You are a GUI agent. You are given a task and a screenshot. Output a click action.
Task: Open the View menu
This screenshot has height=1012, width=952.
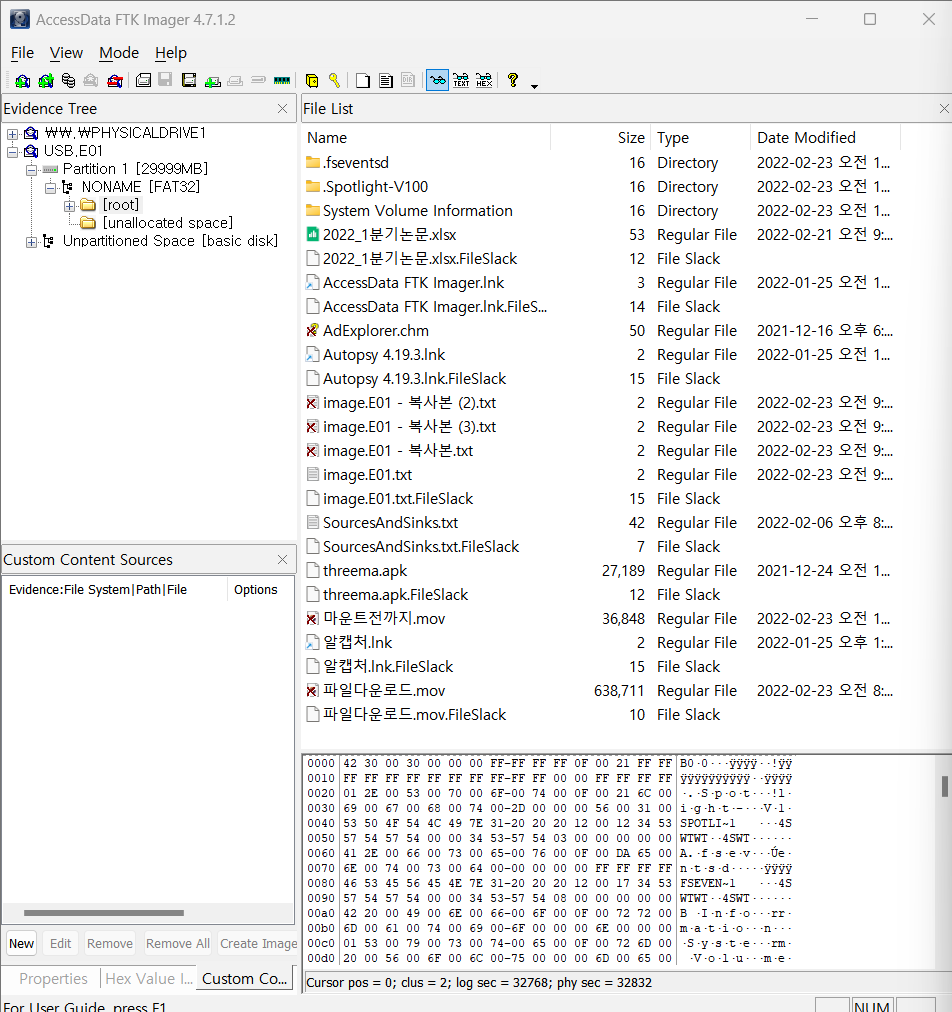[66, 53]
